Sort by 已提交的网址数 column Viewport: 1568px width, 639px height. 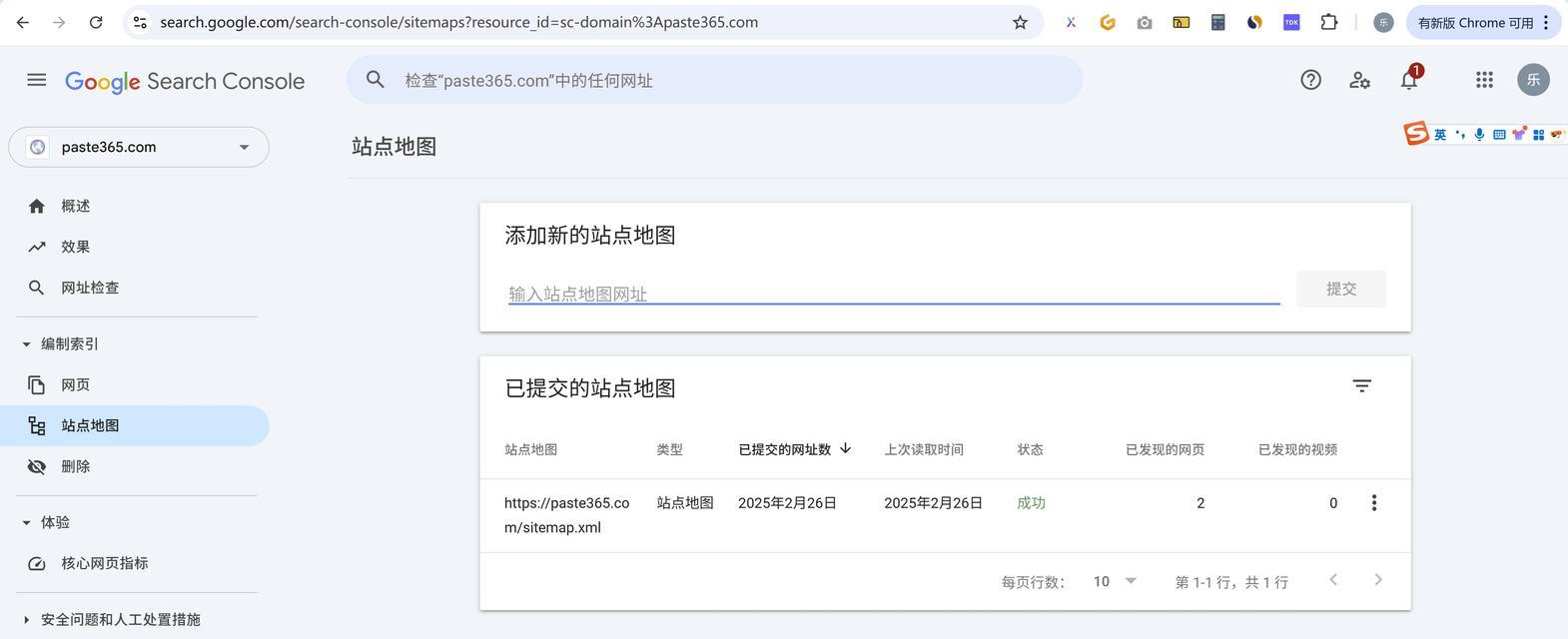pos(795,449)
